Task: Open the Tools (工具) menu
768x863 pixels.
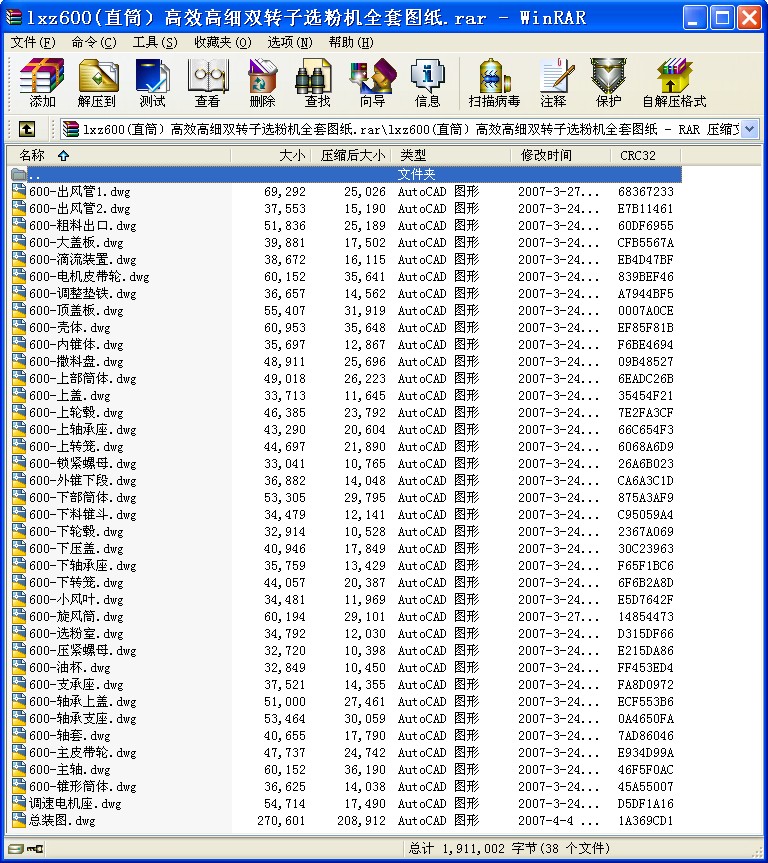Action: (x=155, y=42)
